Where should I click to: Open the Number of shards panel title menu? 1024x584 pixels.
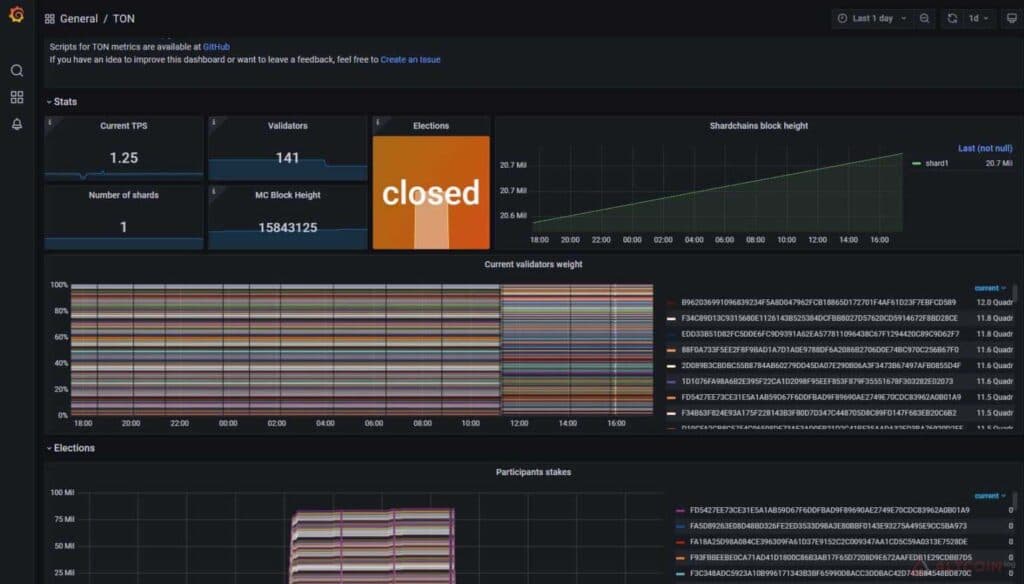(x=123, y=195)
